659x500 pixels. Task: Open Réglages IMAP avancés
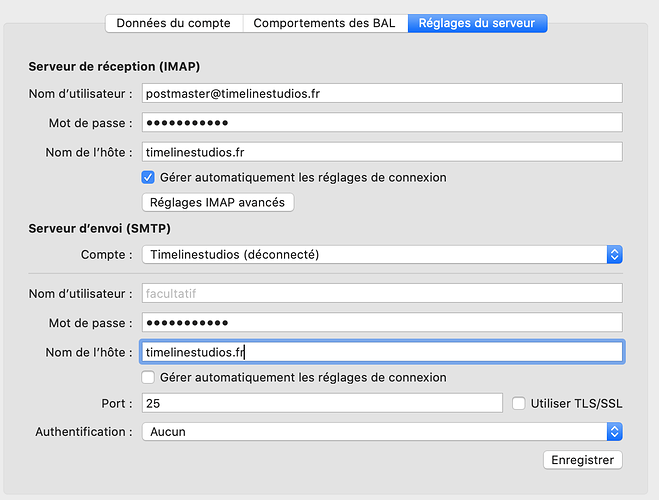tap(218, 203)
